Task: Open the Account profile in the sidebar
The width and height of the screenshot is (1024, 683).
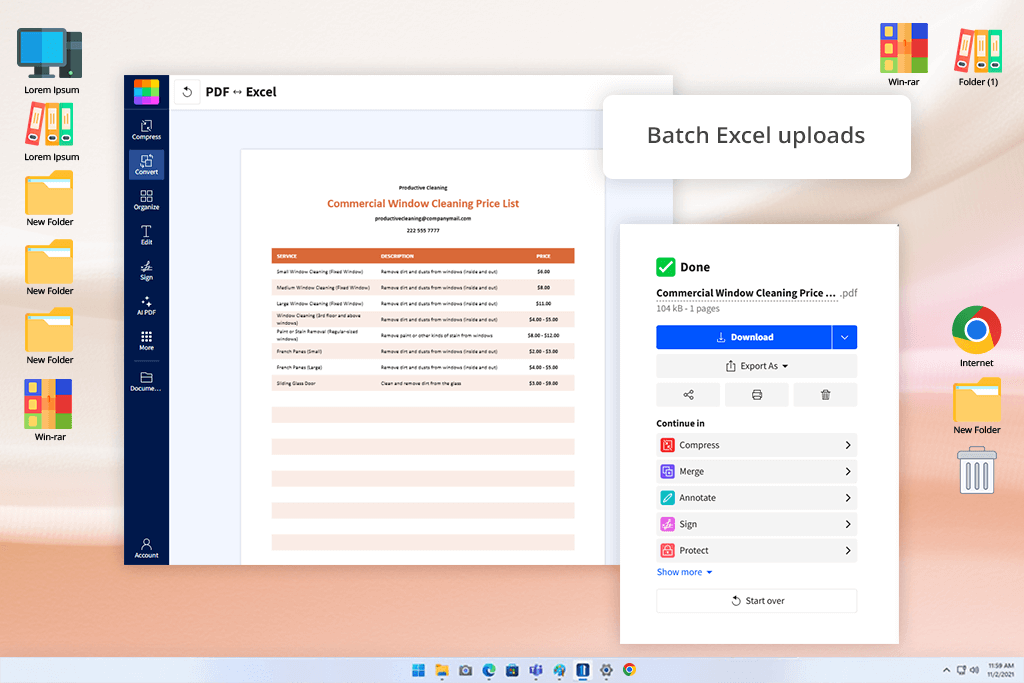Action: tap(146, 548)
